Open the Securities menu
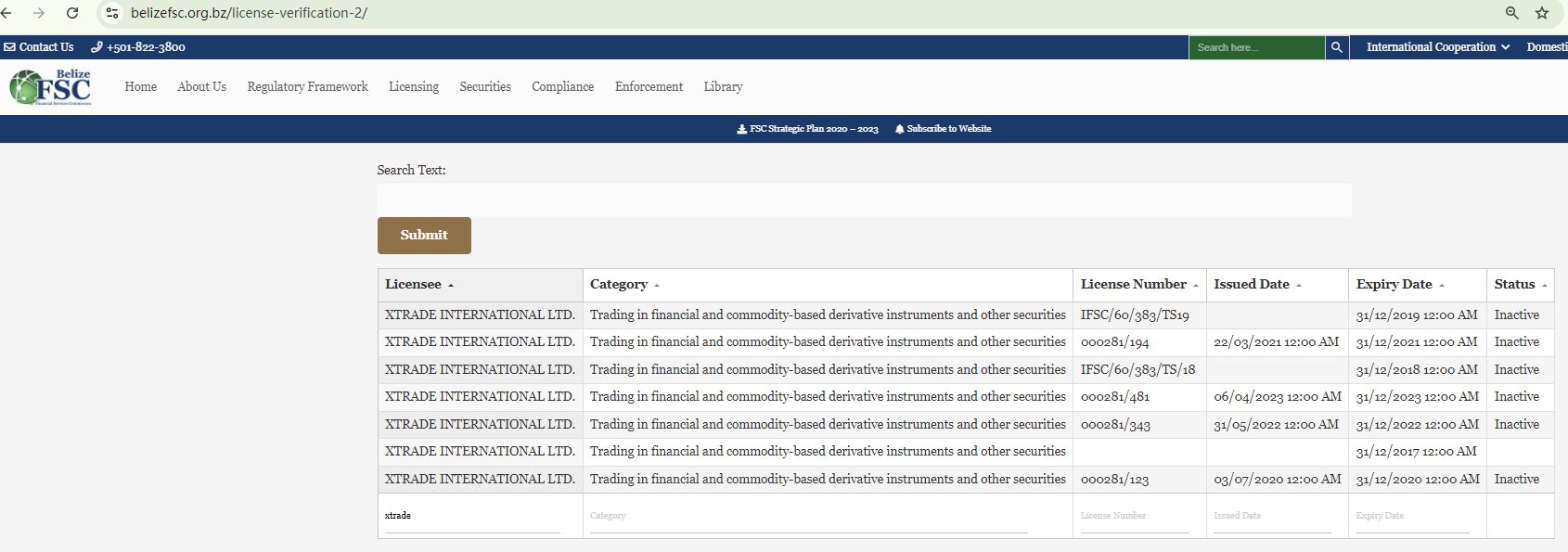1568x552 pixels. pyautogui.click(x=485, y=87)
